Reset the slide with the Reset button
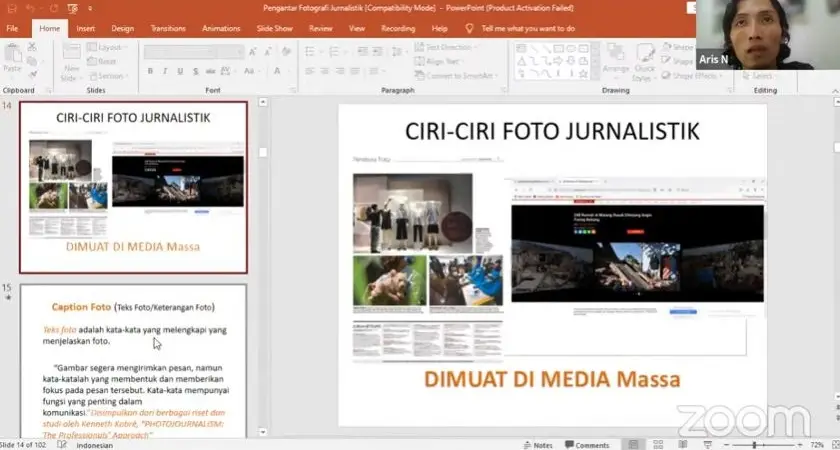 click(x=102, y=62)
